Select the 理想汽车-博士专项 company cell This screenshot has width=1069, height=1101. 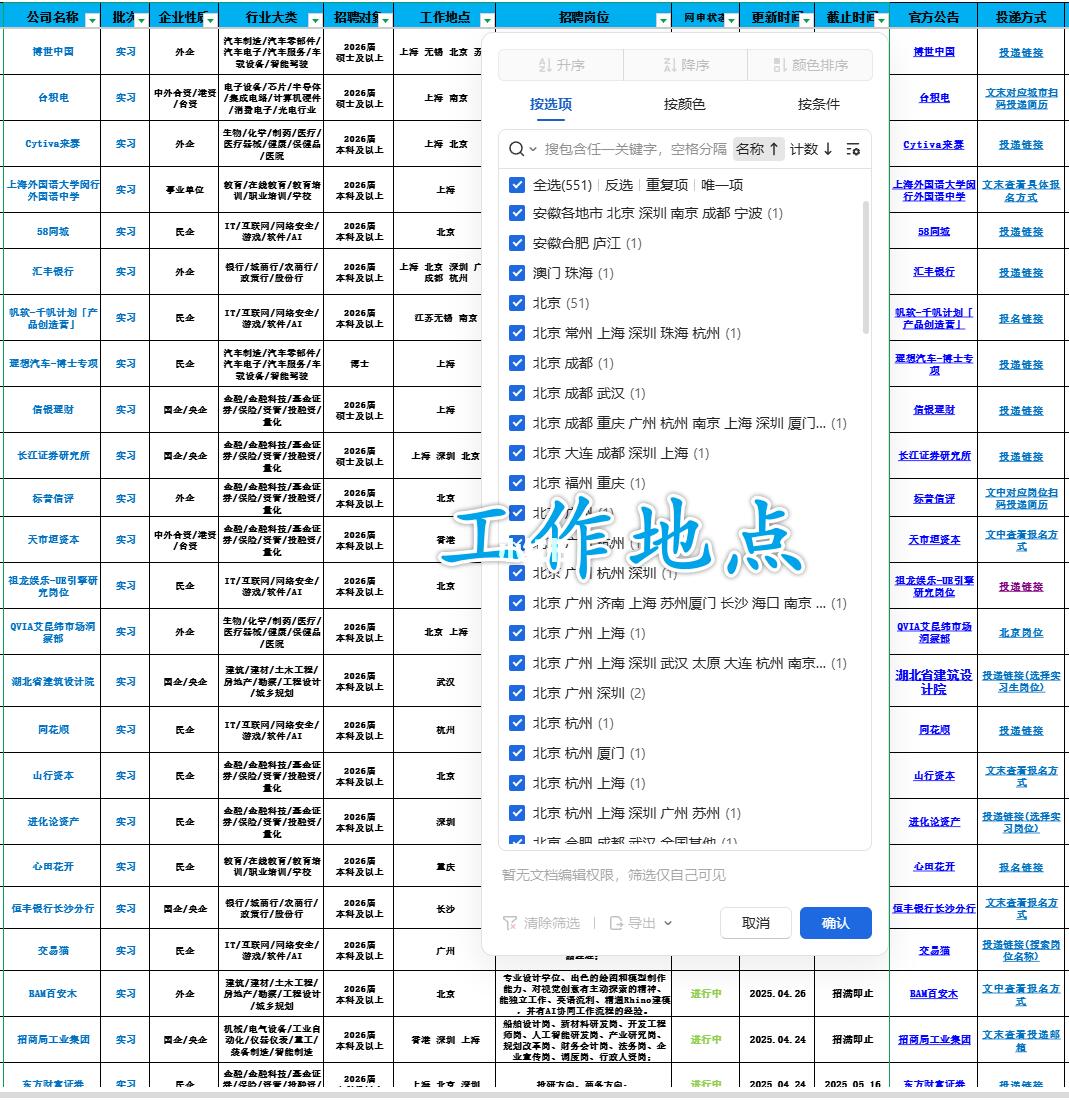pyautogui.click(x=53, y=364)
